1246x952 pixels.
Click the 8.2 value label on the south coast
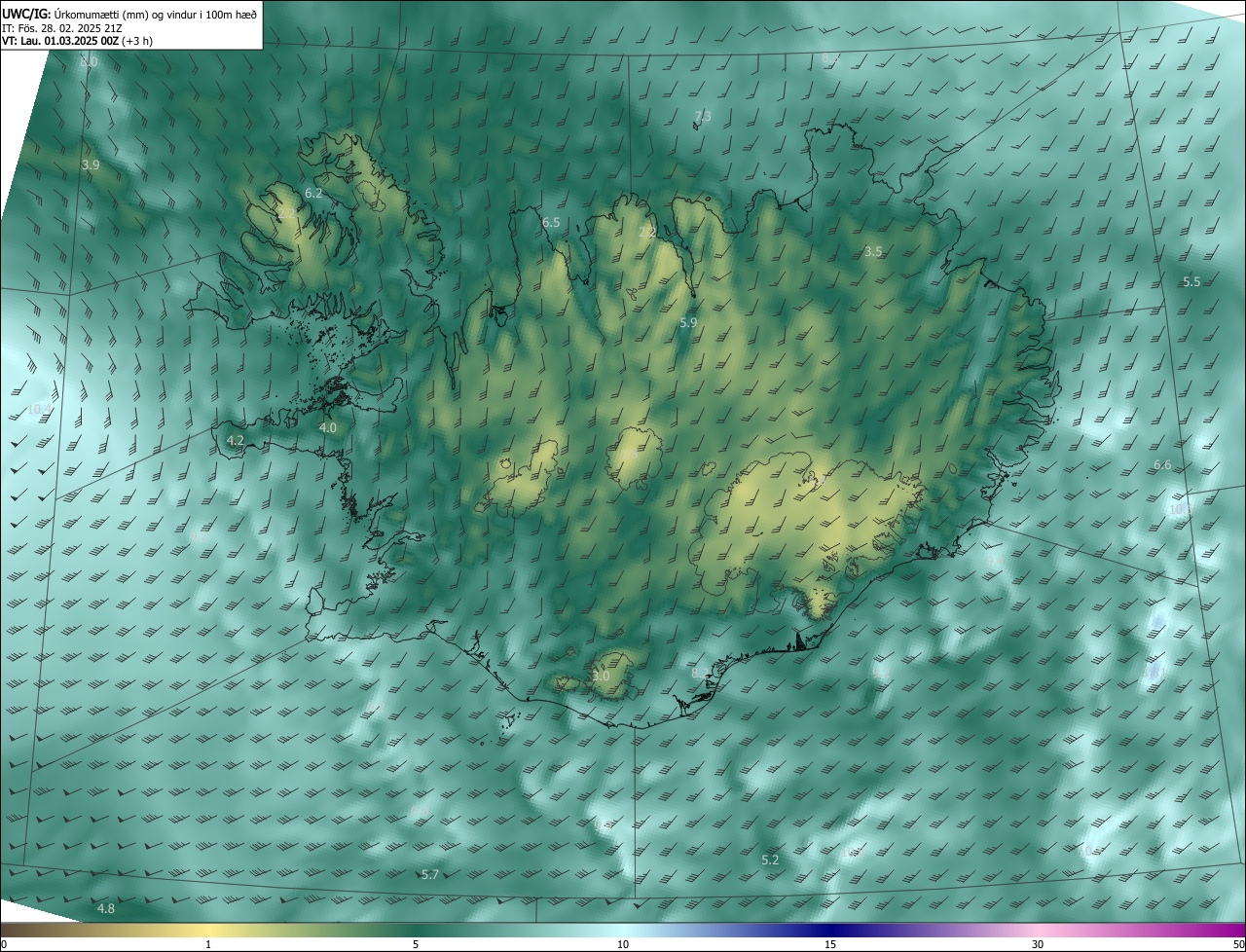click(700, 673)
